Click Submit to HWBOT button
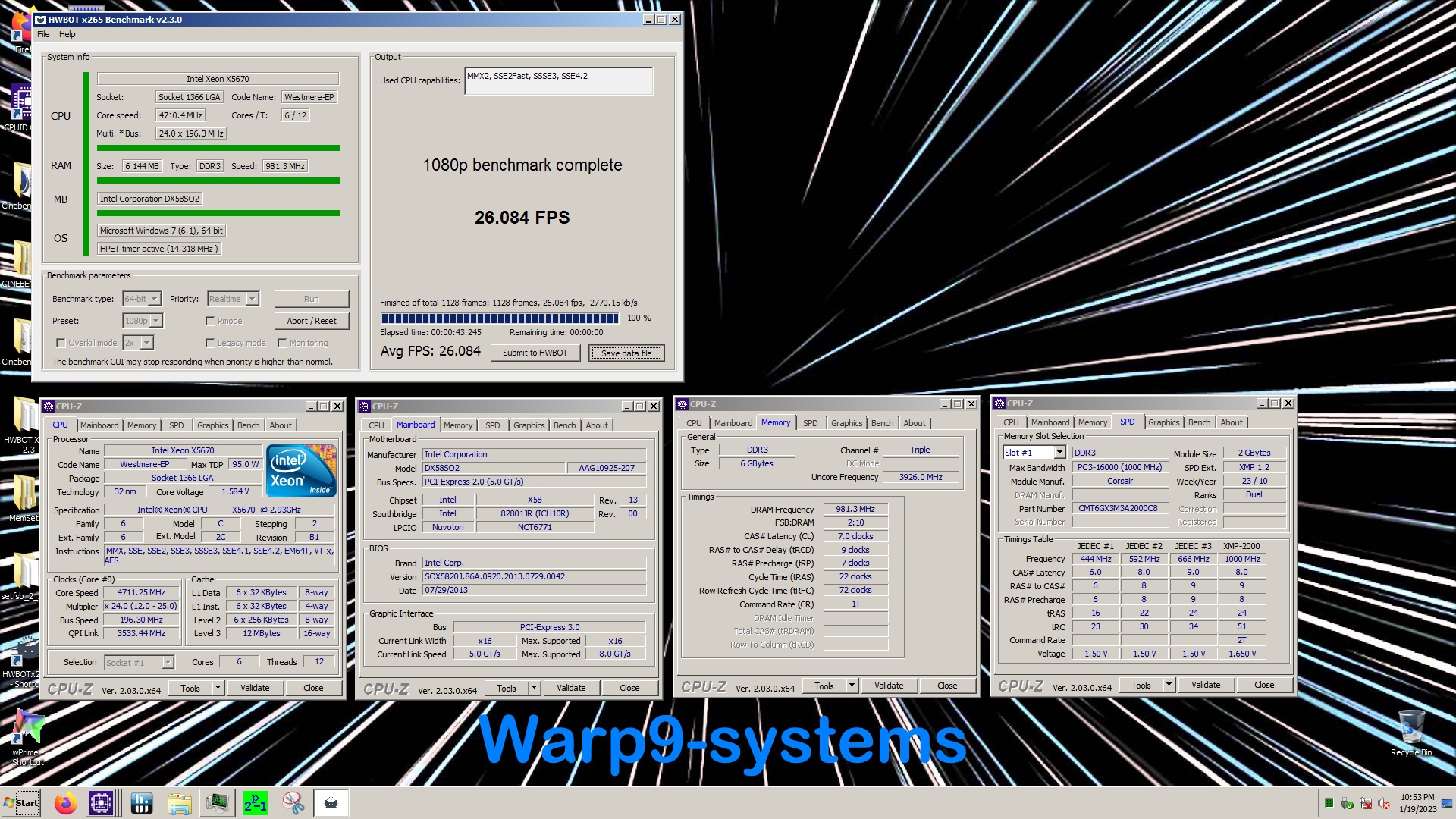 click(535, 353)
